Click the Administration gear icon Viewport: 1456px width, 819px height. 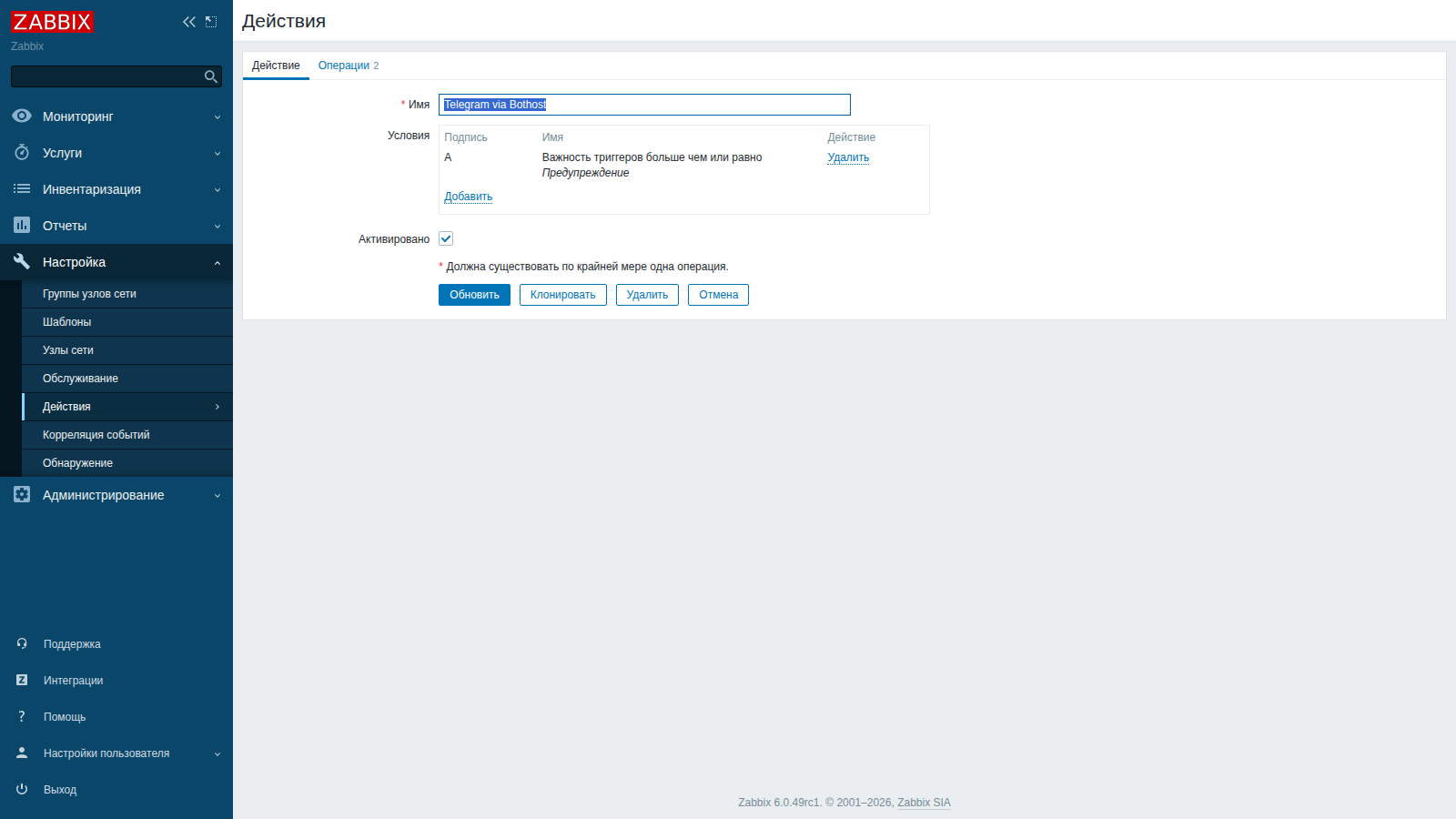click(x=22, y=494)
